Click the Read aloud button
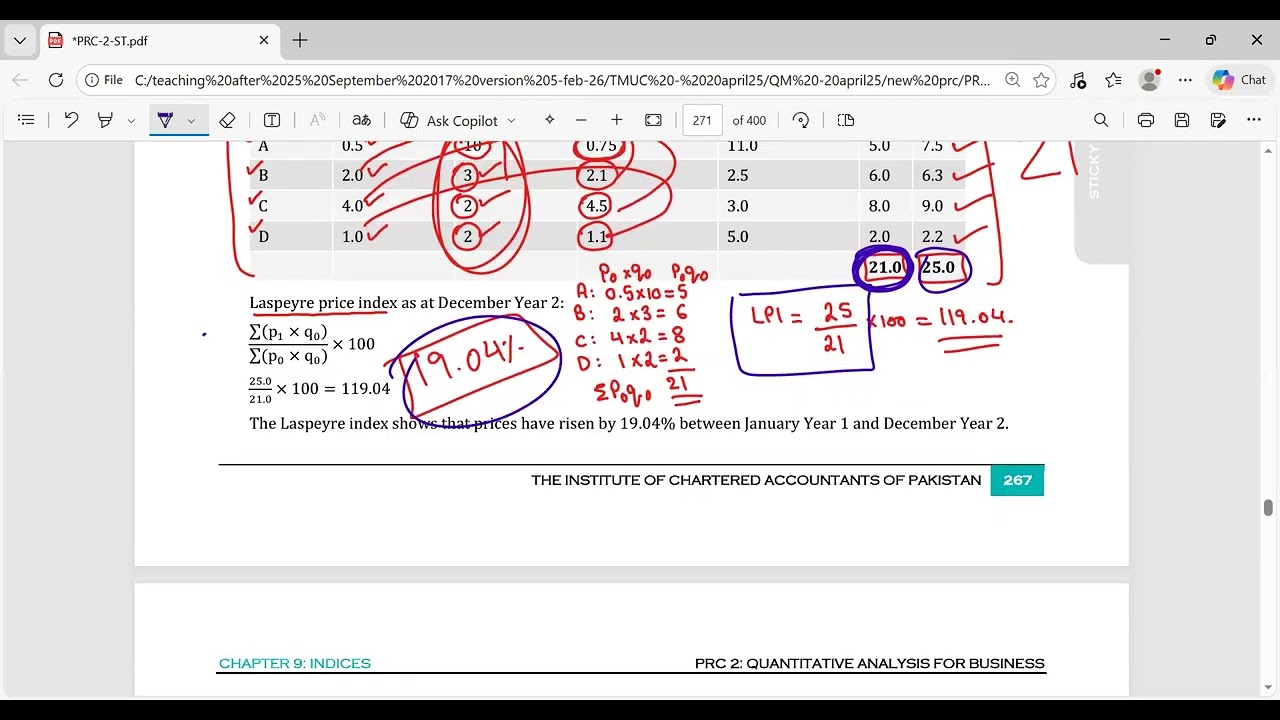Viewport: 1280px width, 720px height. pyautogui.click(x=317, y=120)
